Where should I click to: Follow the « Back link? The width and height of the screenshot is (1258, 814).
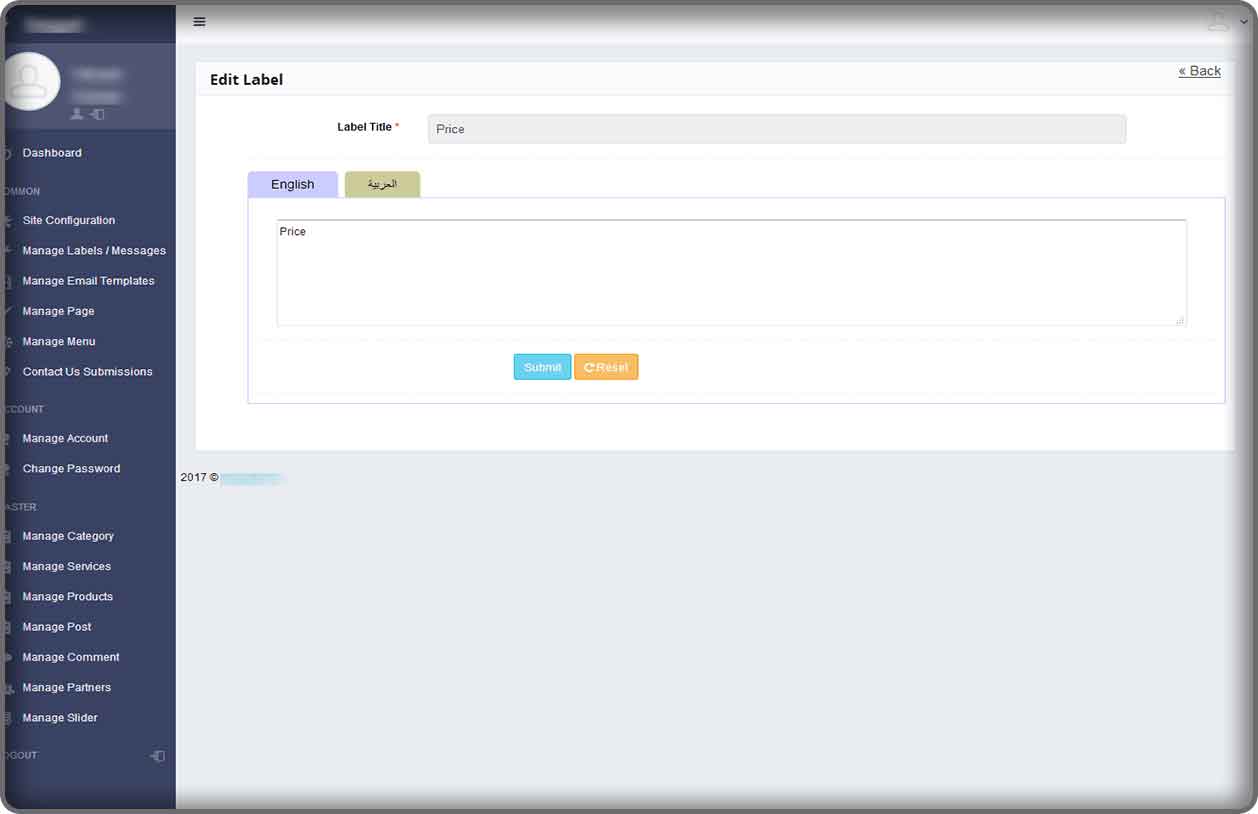pyautogui.click(x=1199, y=71)
